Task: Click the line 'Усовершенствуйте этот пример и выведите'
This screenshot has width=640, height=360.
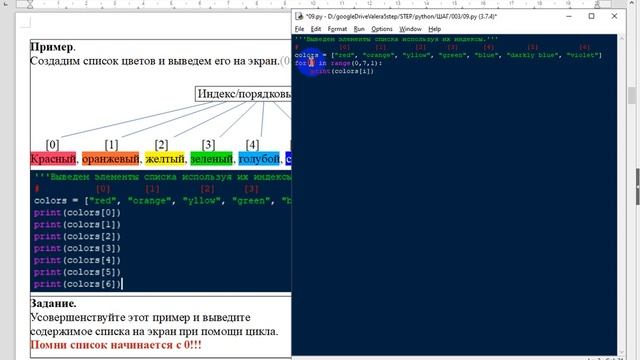Action: click(x=140, y=318)
